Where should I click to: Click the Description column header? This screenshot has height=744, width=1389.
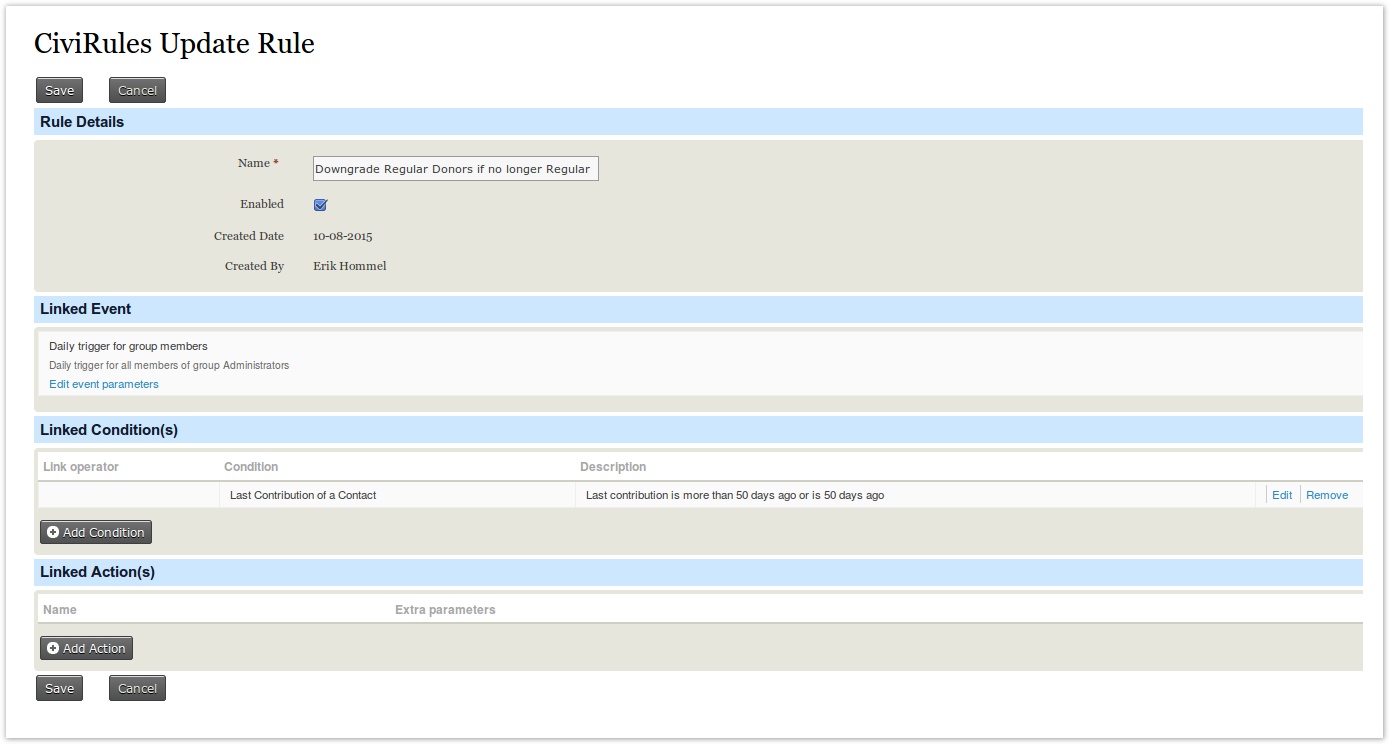click(613, 467)
